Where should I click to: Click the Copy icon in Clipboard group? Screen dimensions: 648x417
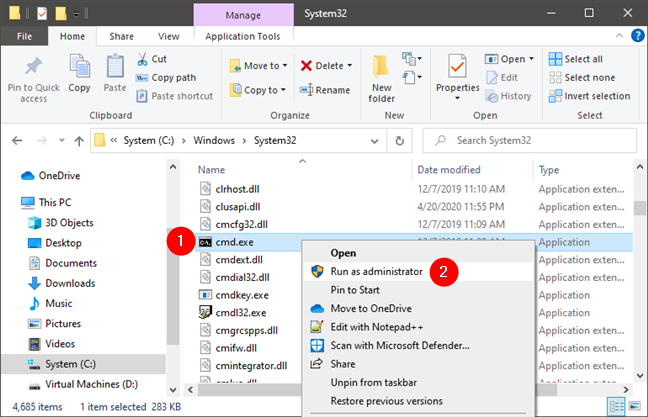[x=79, y=66]
